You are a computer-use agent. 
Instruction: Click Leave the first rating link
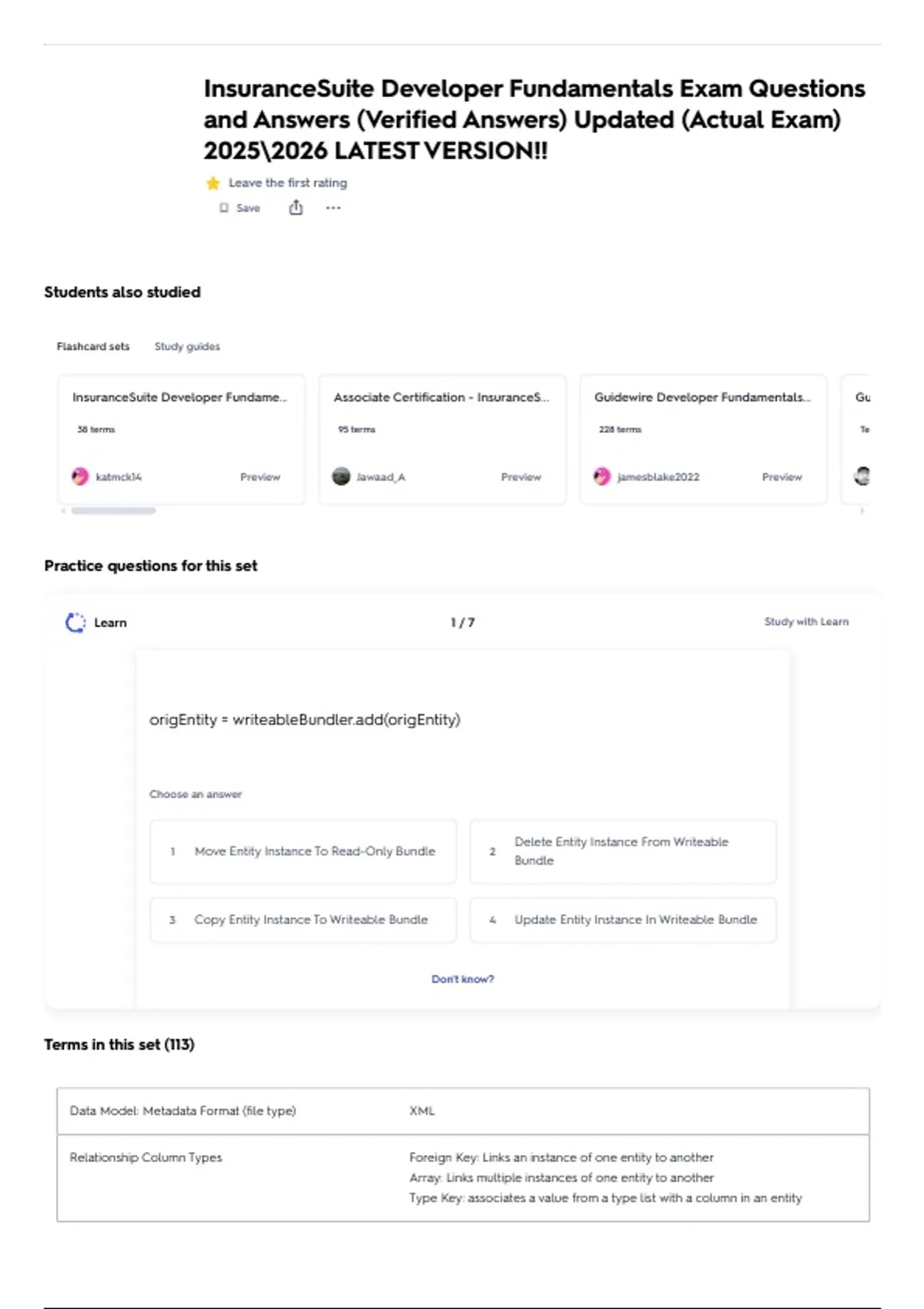click(288, 183)
